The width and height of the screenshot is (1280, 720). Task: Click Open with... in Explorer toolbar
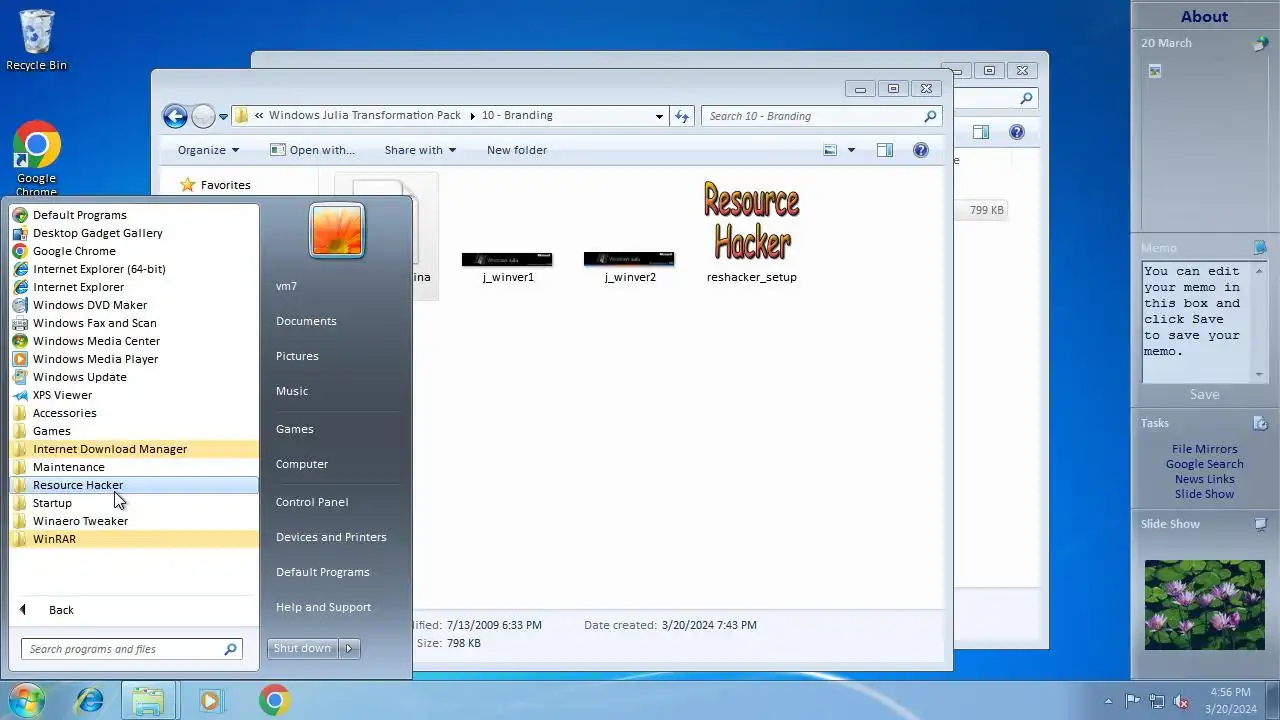coord(312,150)
